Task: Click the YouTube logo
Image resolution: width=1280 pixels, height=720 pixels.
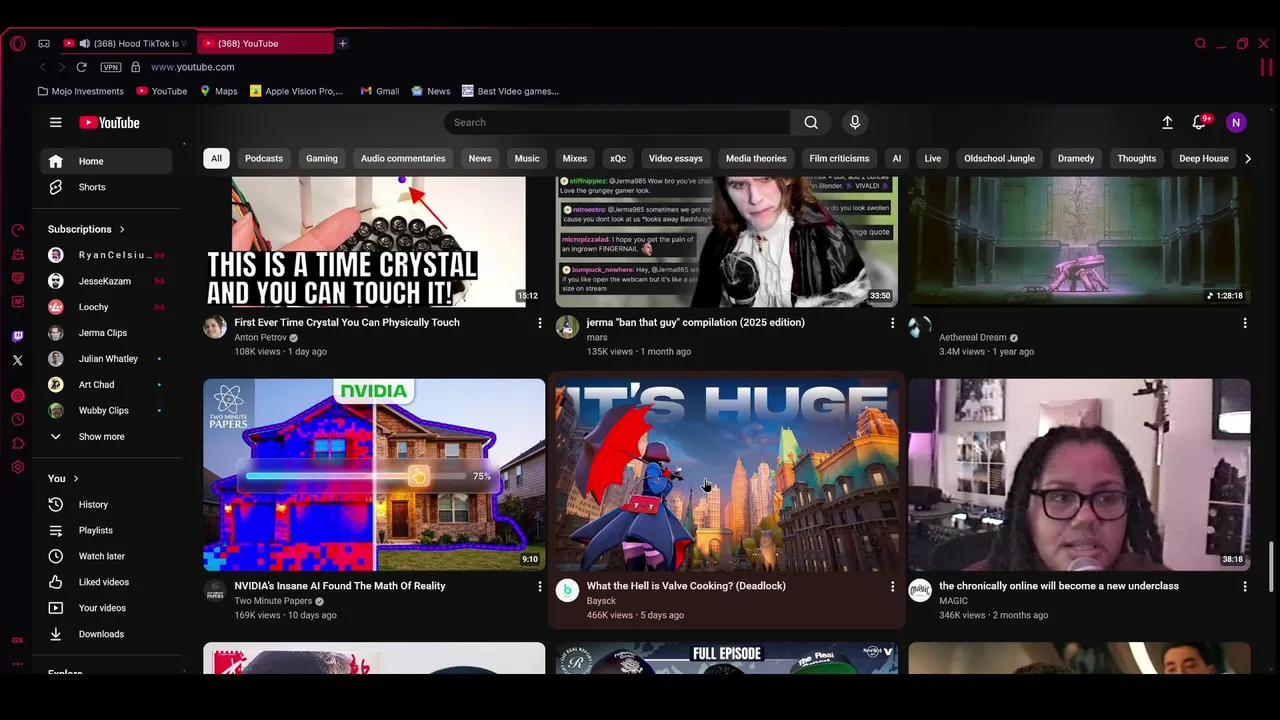Action: 109,122
